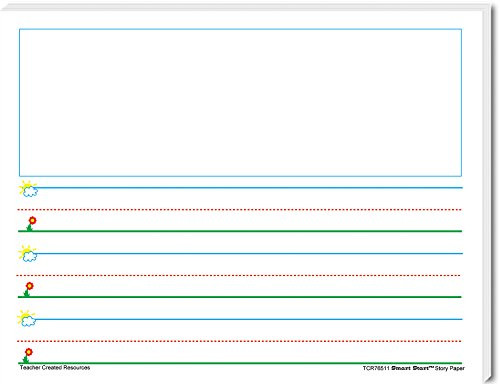Click the large blue-bordered drawing box
The width and height of the screenshot is (500, 384).
pos(240,102)
